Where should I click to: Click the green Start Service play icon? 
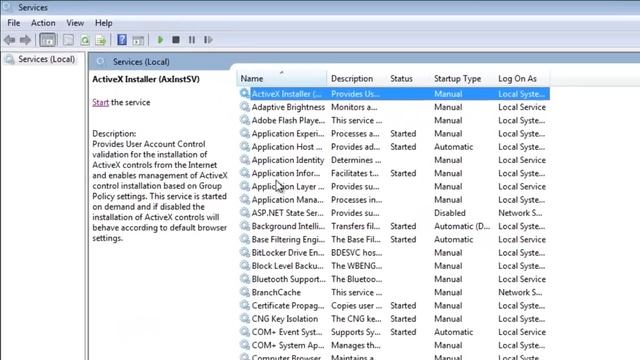tap(160, 40)
